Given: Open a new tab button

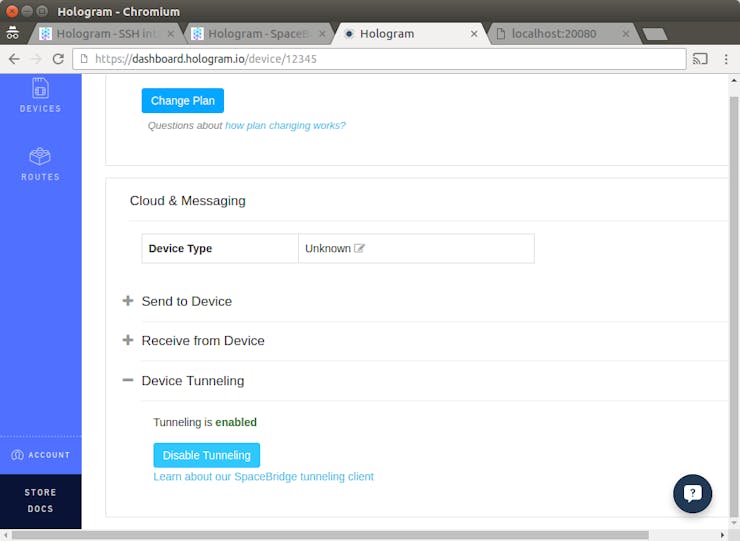Looking at the screenshot, I should click(x=655, y=34).
